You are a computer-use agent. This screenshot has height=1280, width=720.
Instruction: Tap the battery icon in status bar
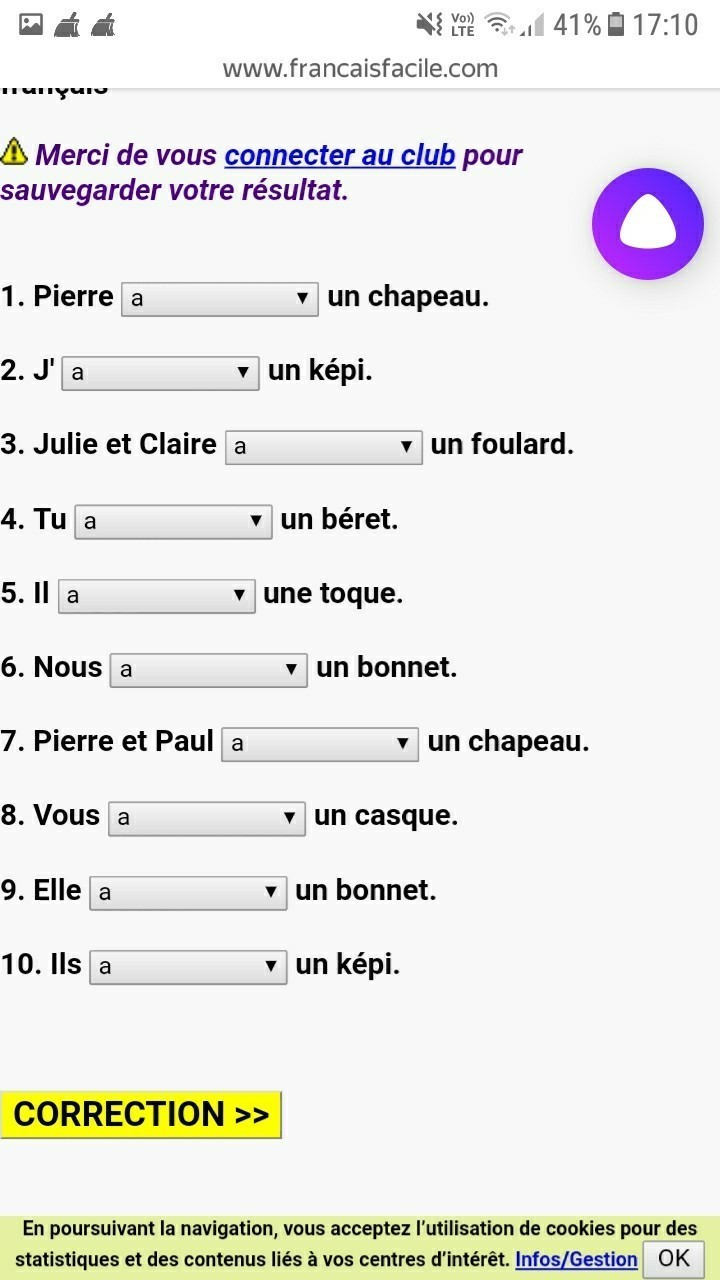click(616, 24)
